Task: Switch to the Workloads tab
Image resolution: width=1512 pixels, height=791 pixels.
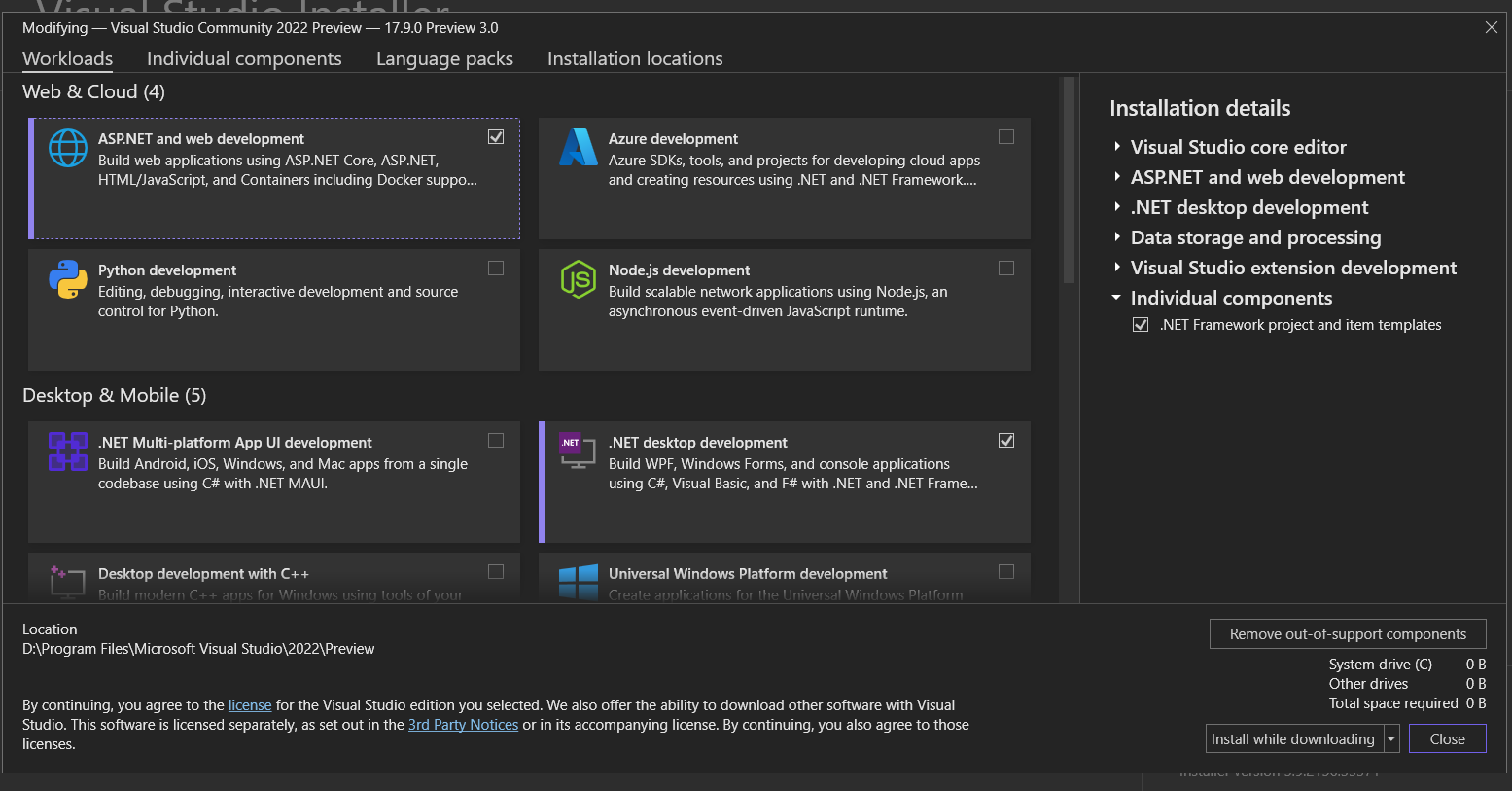Action: click(x=68, y=58)
